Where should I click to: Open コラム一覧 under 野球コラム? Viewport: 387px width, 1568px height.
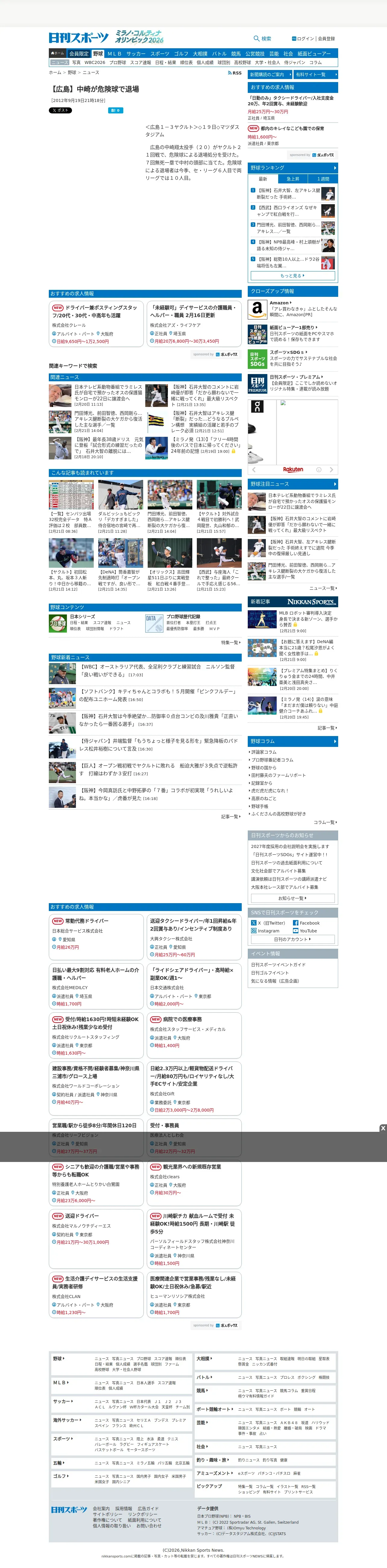tap(325, 822)
